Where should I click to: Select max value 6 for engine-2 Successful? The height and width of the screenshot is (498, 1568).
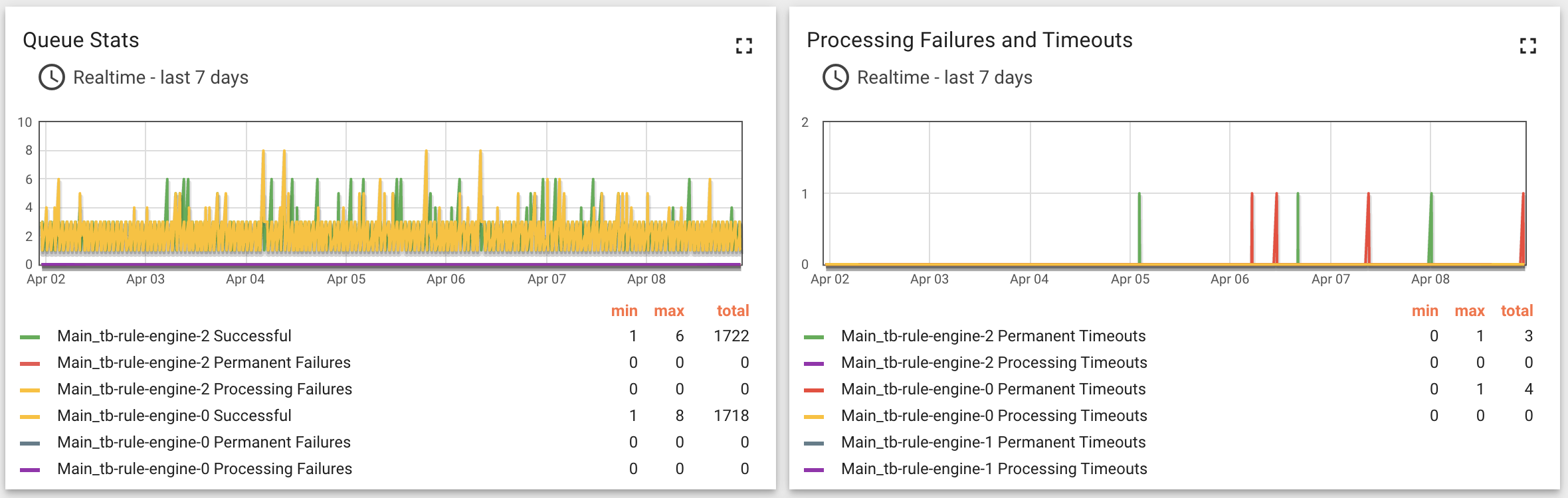pyautogui.click(x=680, y=336)
